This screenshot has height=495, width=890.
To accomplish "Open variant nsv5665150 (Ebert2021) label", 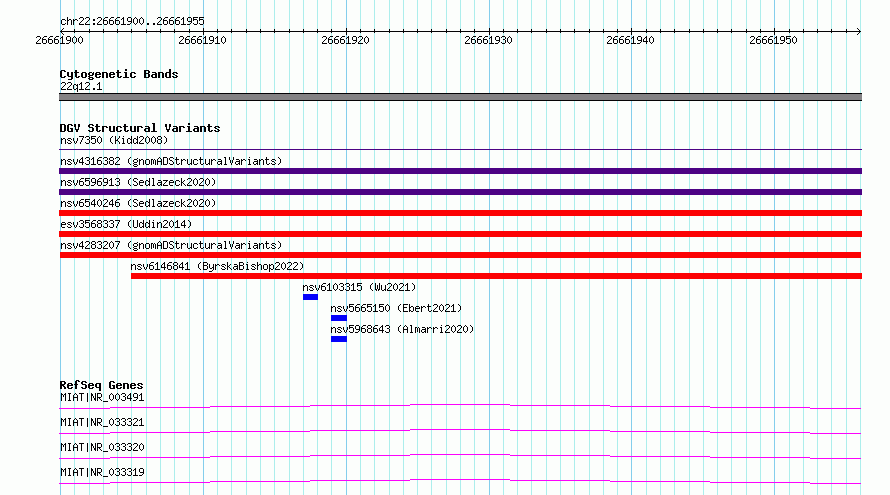I will [396, 308].
